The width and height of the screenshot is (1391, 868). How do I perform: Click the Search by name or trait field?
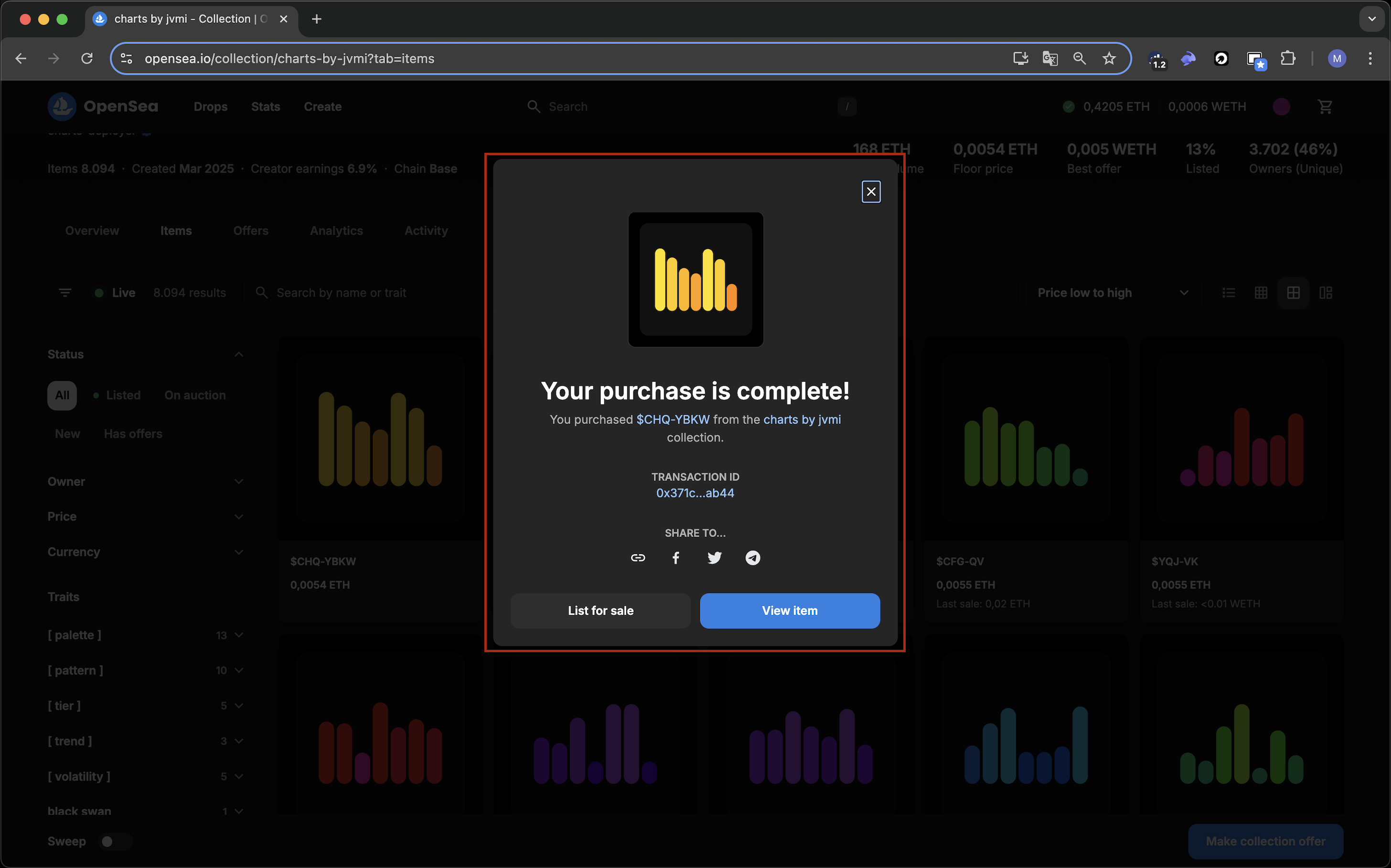click(x=367, y=293)
